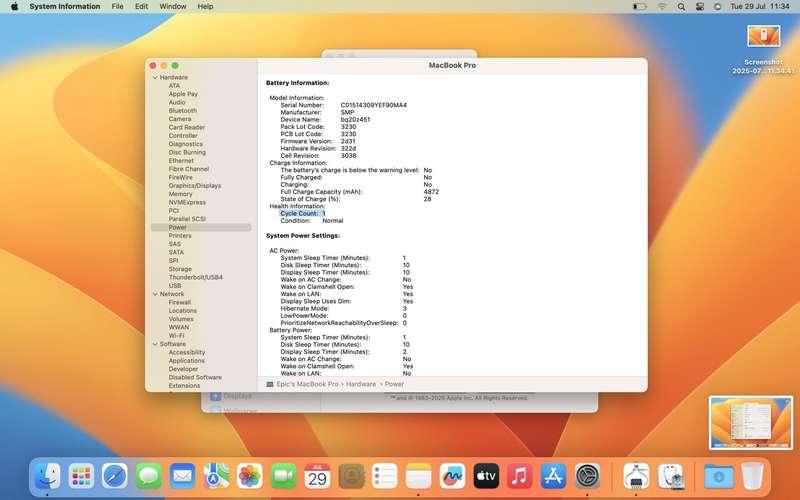Launch Safari from the Dock
This screenshot has height=500, width=800.
(x=115, y=477)
